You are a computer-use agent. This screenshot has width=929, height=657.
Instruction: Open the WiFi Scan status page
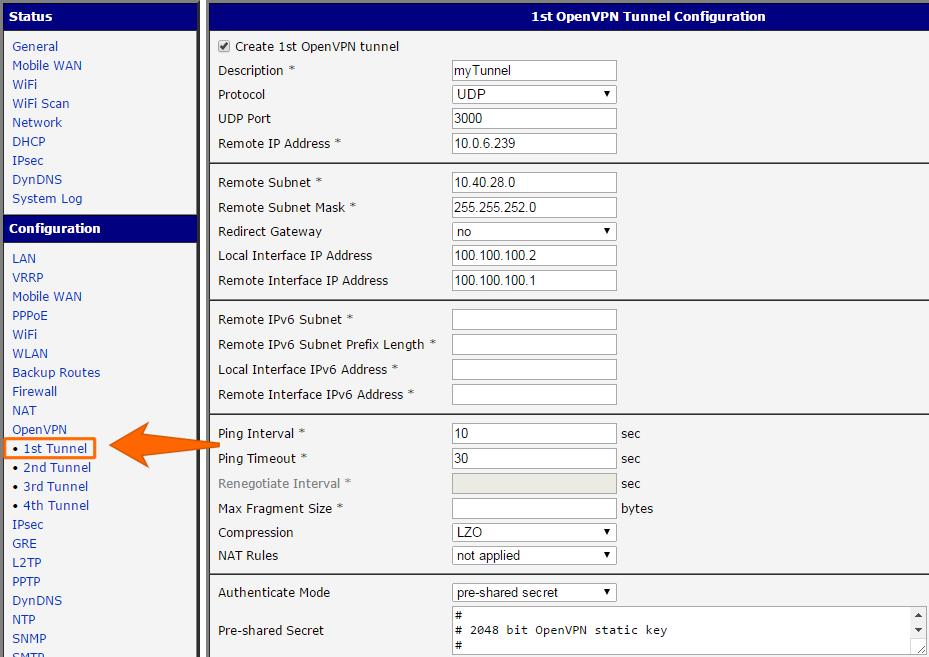click(x=40, y=103)
